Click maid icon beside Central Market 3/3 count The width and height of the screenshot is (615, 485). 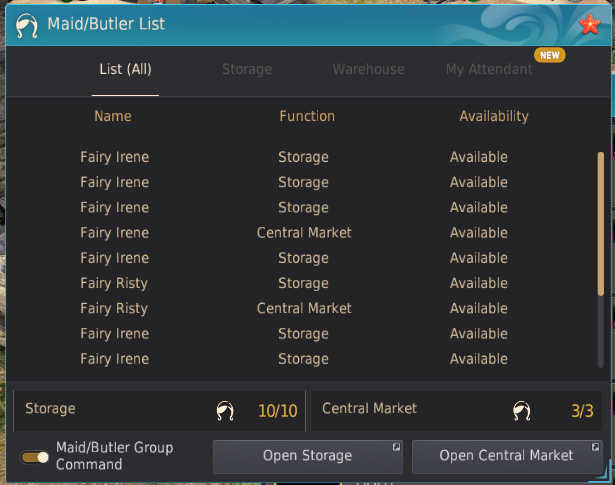click(521, 411)
